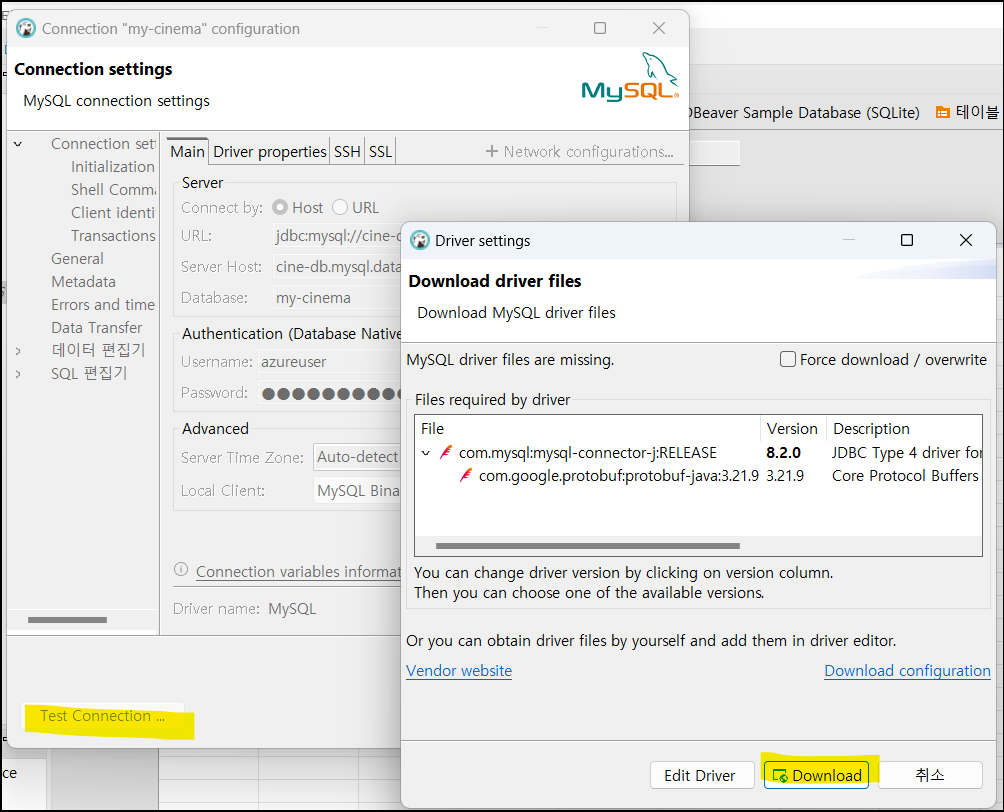Switch to the SSL tab
This screenshot has width=1004, height=812.
click(380, 152)
